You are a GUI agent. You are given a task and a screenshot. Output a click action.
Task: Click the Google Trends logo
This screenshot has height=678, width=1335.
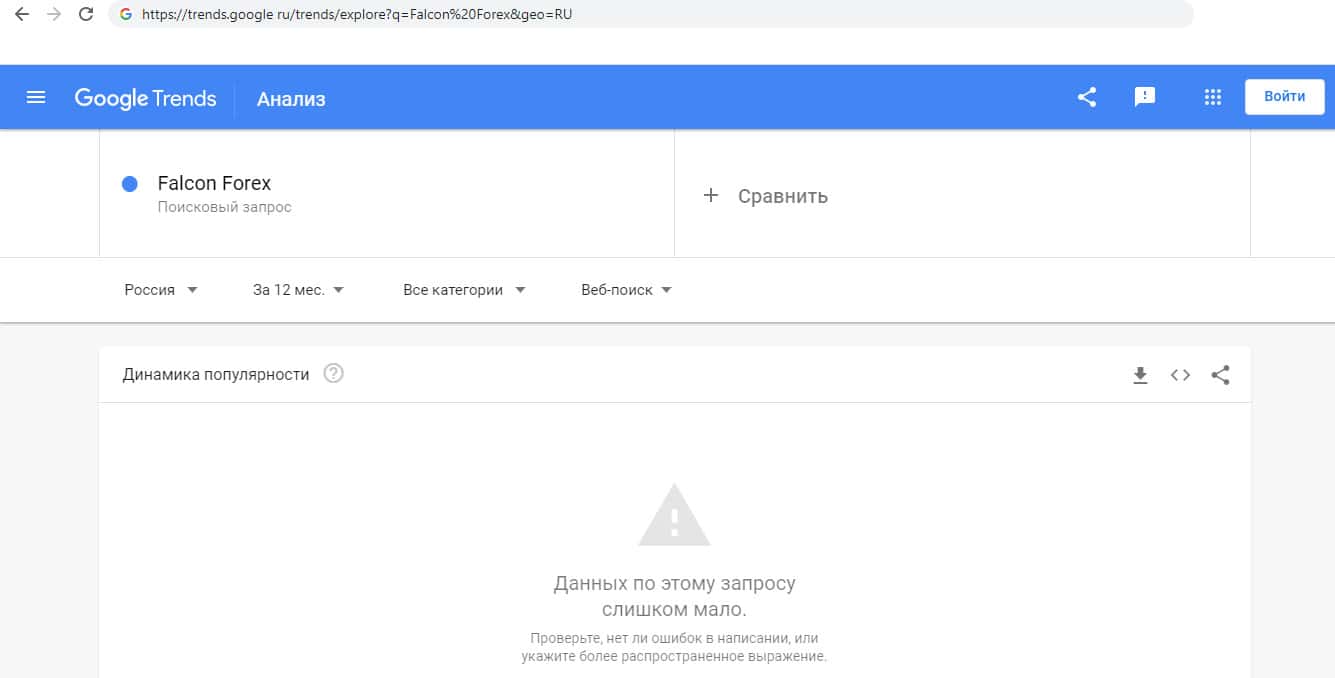click(x=145, y=98)
